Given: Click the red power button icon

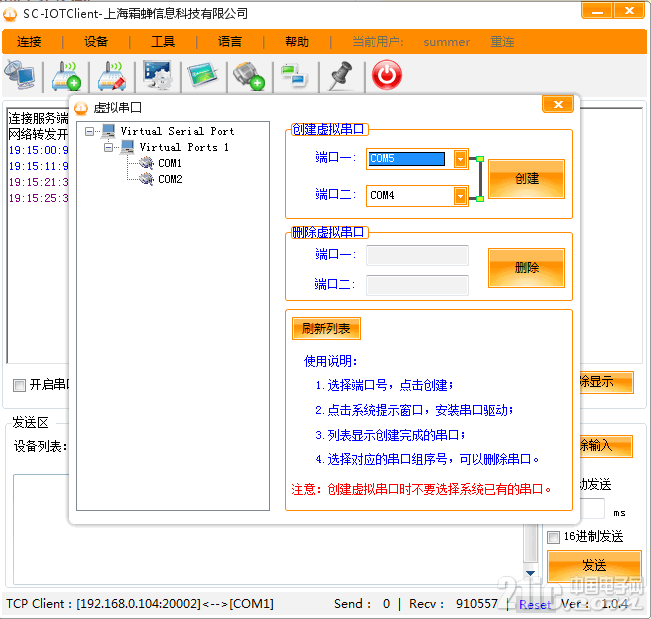Looking at the screenshot, I should (387, 75).
